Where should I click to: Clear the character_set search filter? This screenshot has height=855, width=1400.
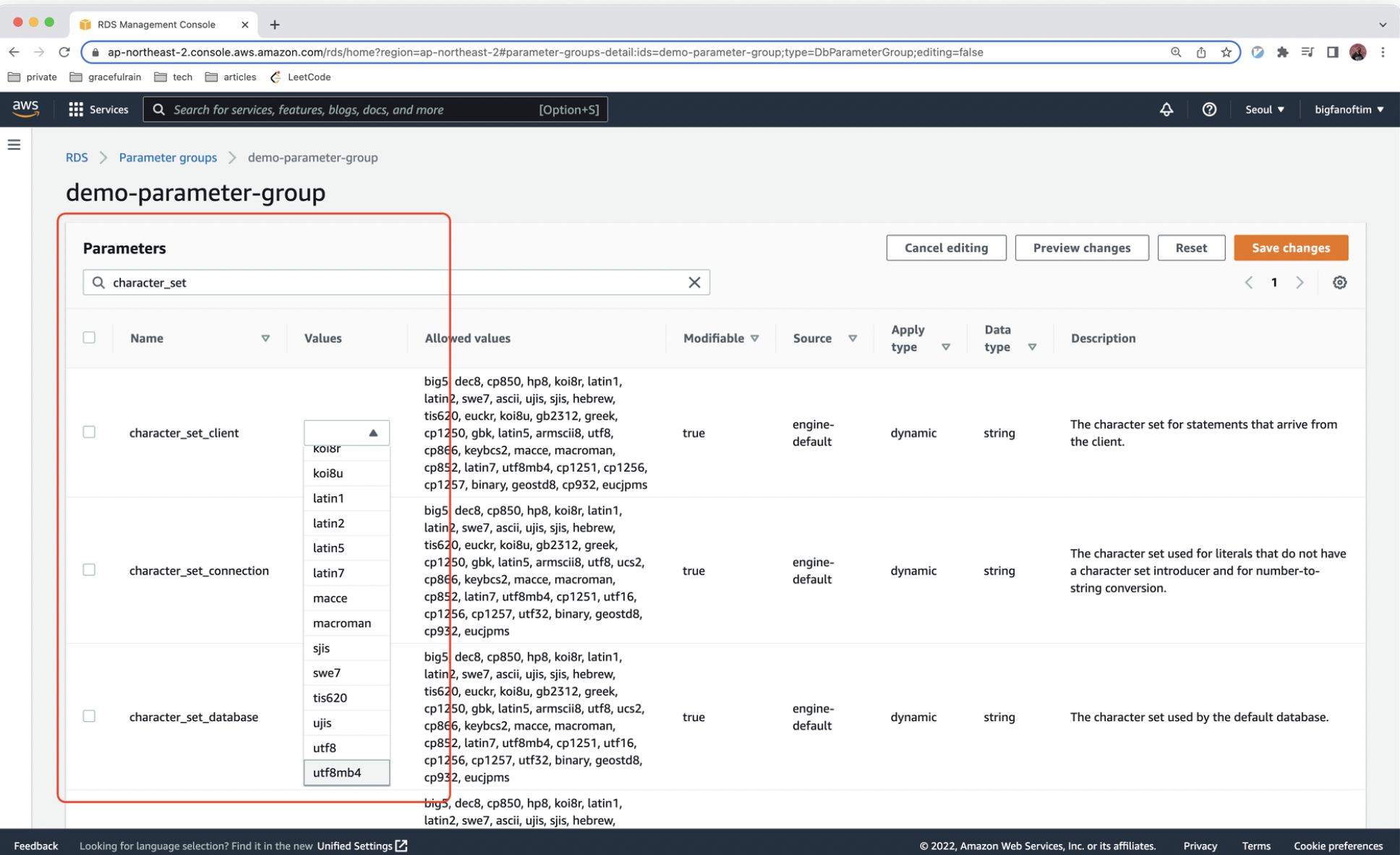tap(694, 282)
